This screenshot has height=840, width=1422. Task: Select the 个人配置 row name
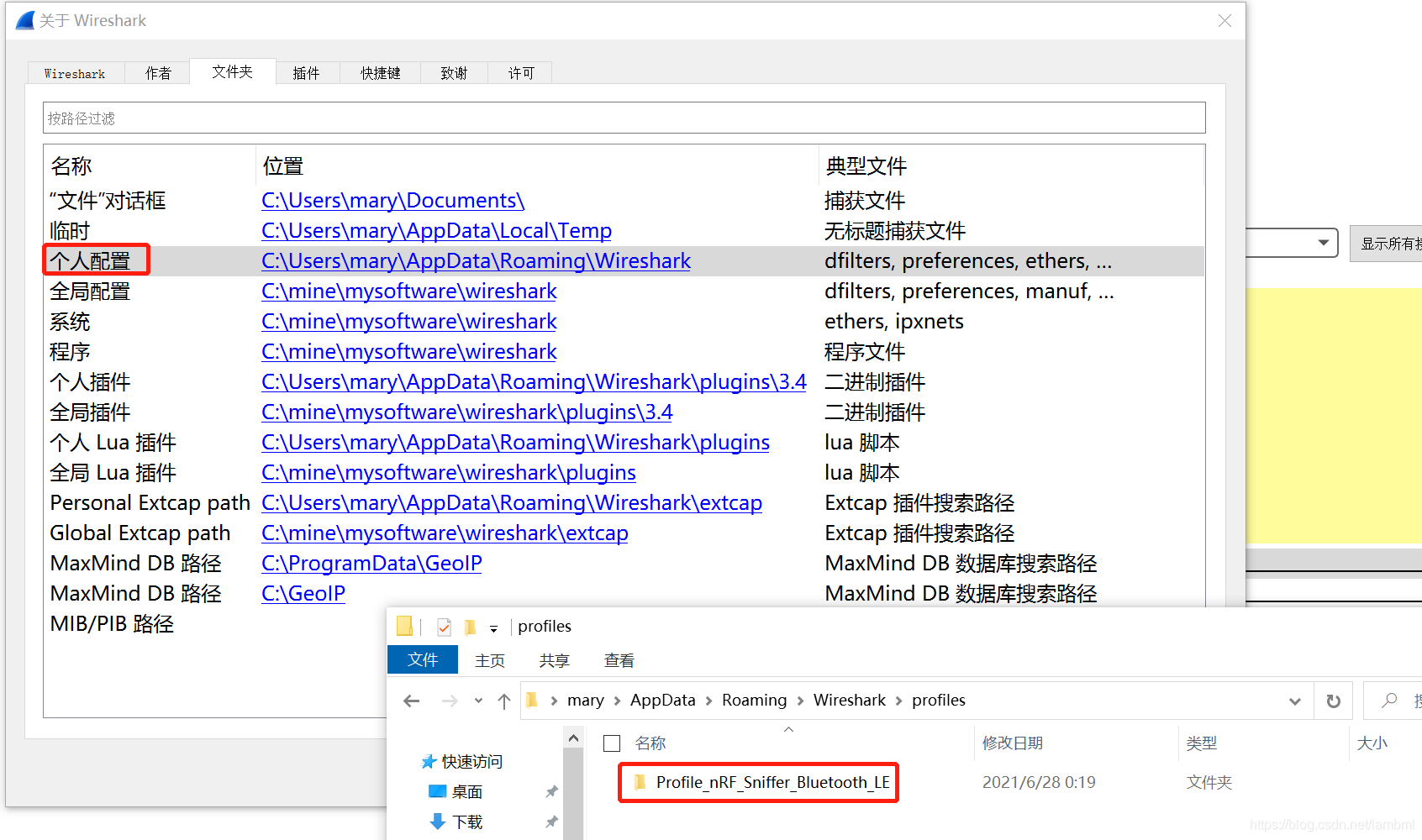point(90,261)
